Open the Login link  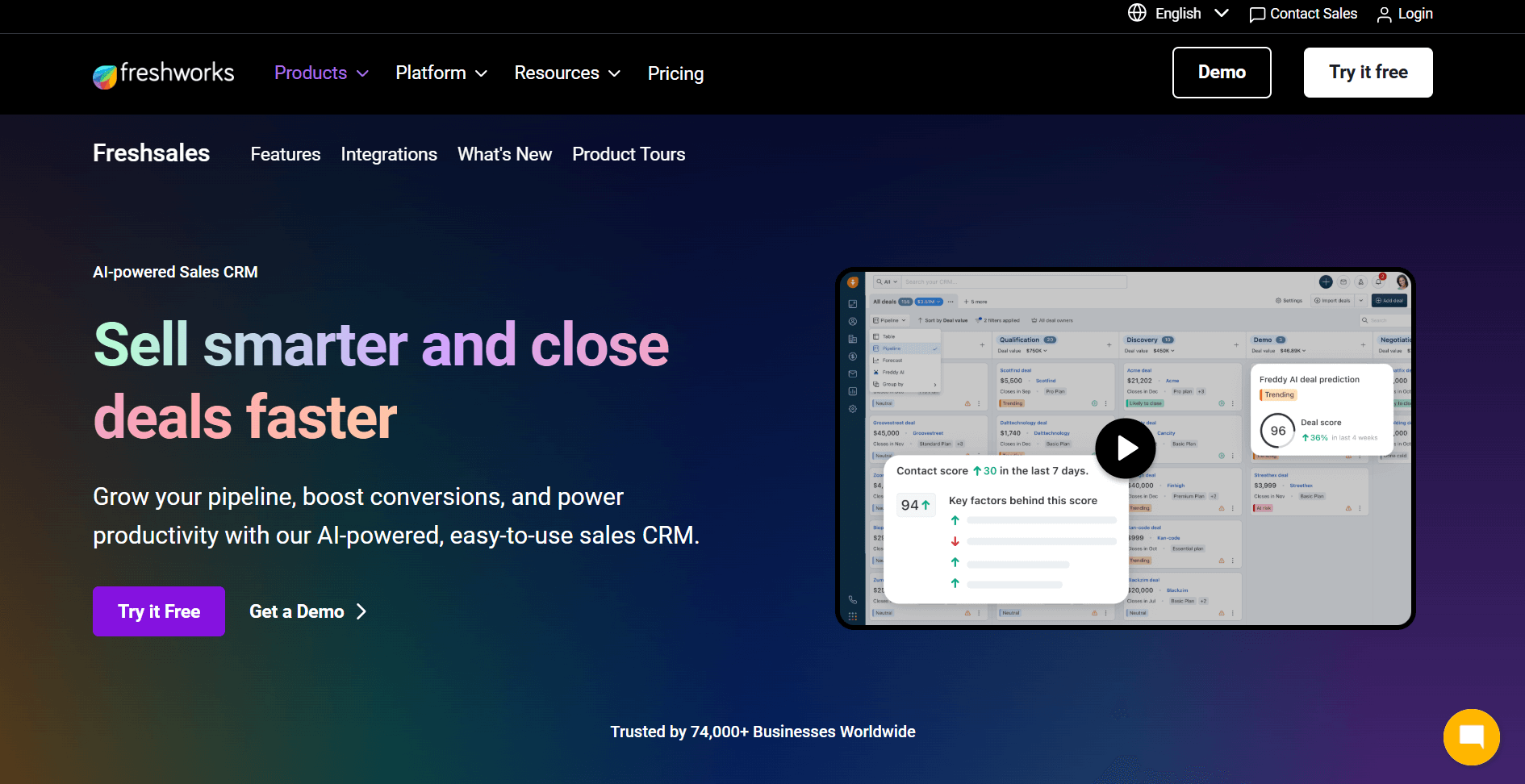[1405, 14]
